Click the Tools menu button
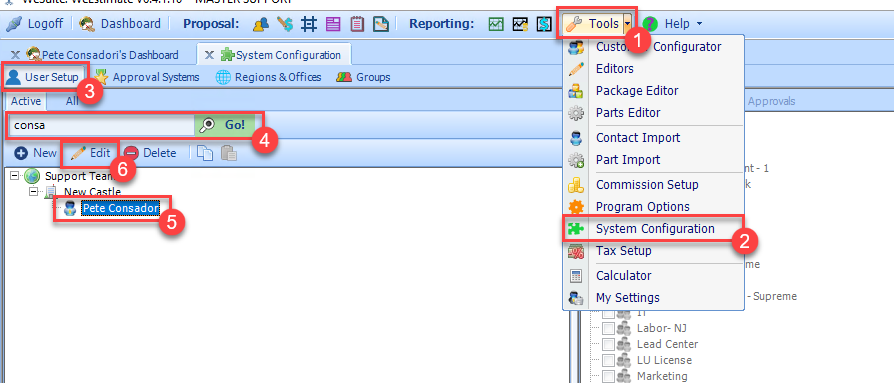 point(592,24)
